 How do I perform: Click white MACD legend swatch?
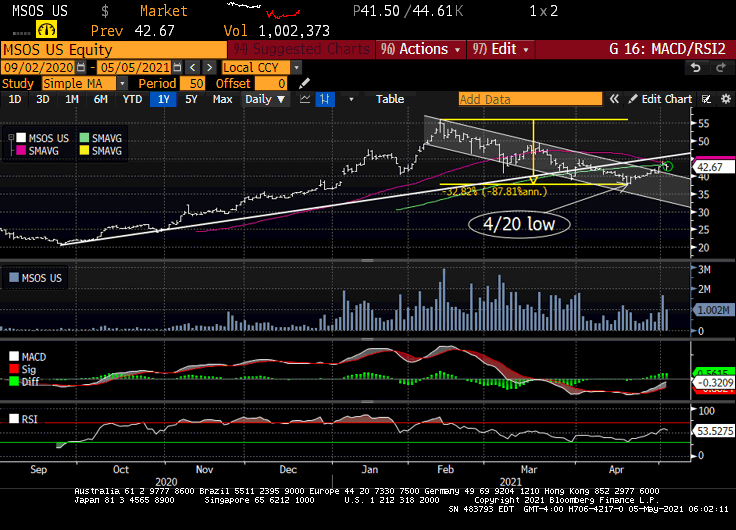tap(14, 356)
